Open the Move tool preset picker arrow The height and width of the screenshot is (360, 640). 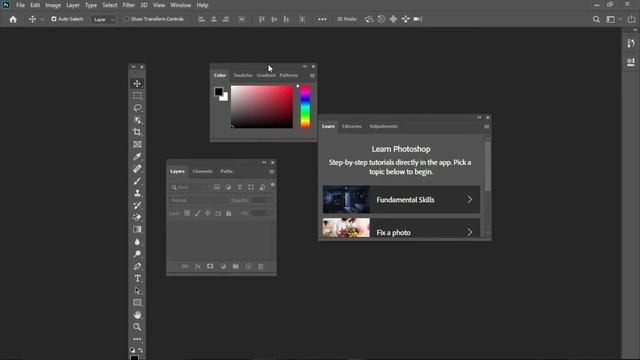pyautogui.click(x=42, y=20)
